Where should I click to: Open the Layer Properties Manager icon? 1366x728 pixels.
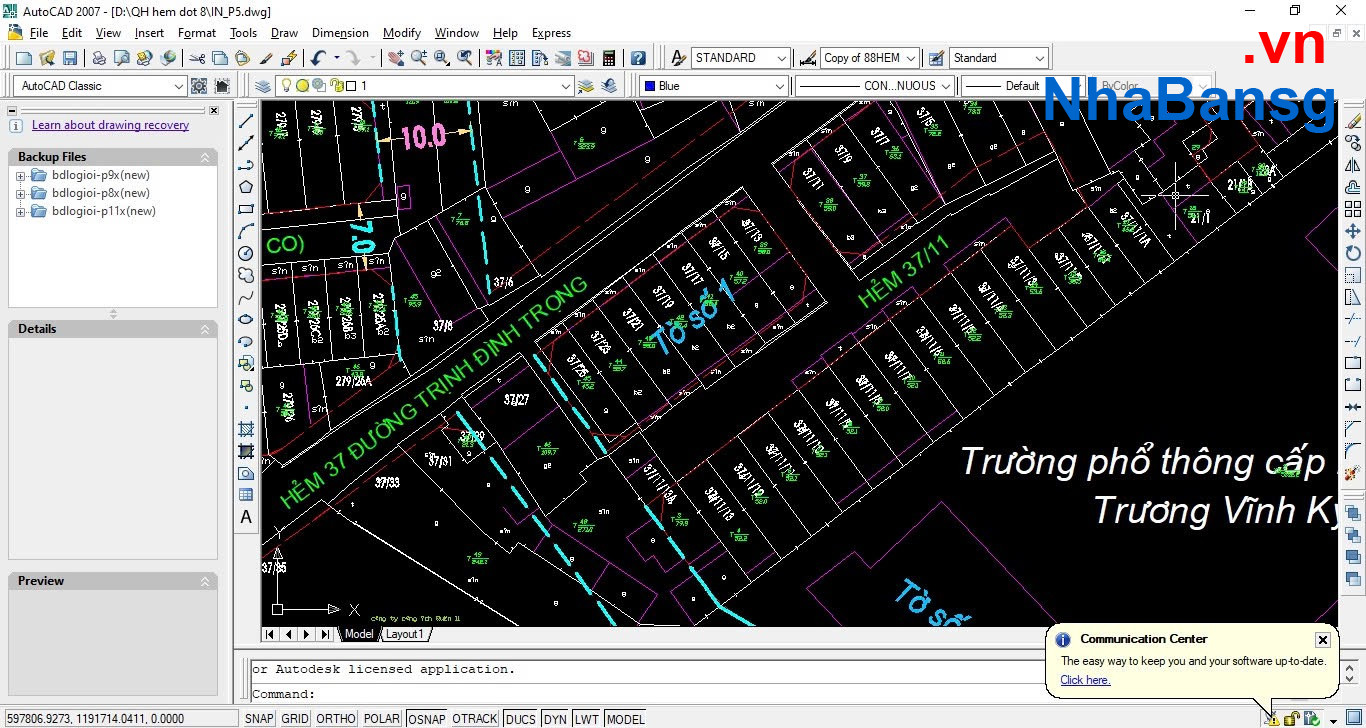[263, 86]
